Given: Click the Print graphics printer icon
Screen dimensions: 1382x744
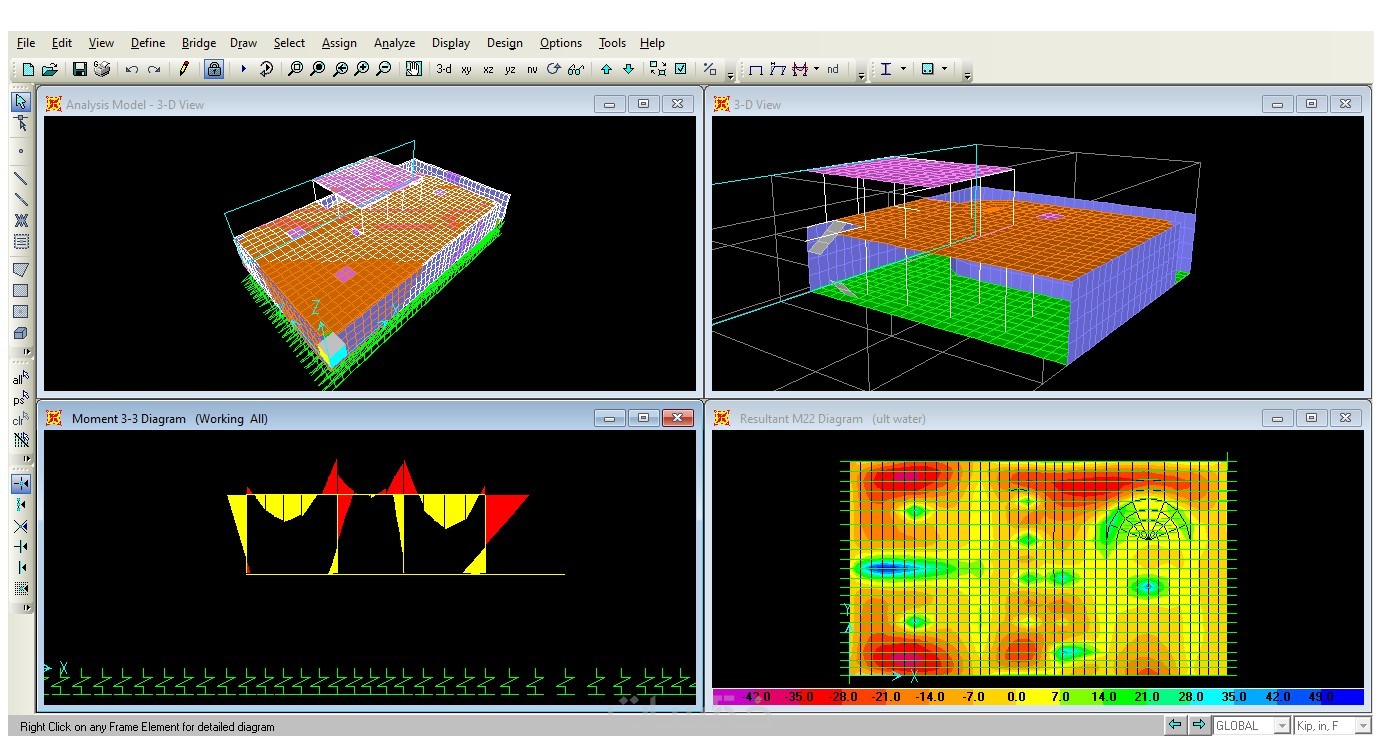Looking at the screenshot, I should click(102, 69).
